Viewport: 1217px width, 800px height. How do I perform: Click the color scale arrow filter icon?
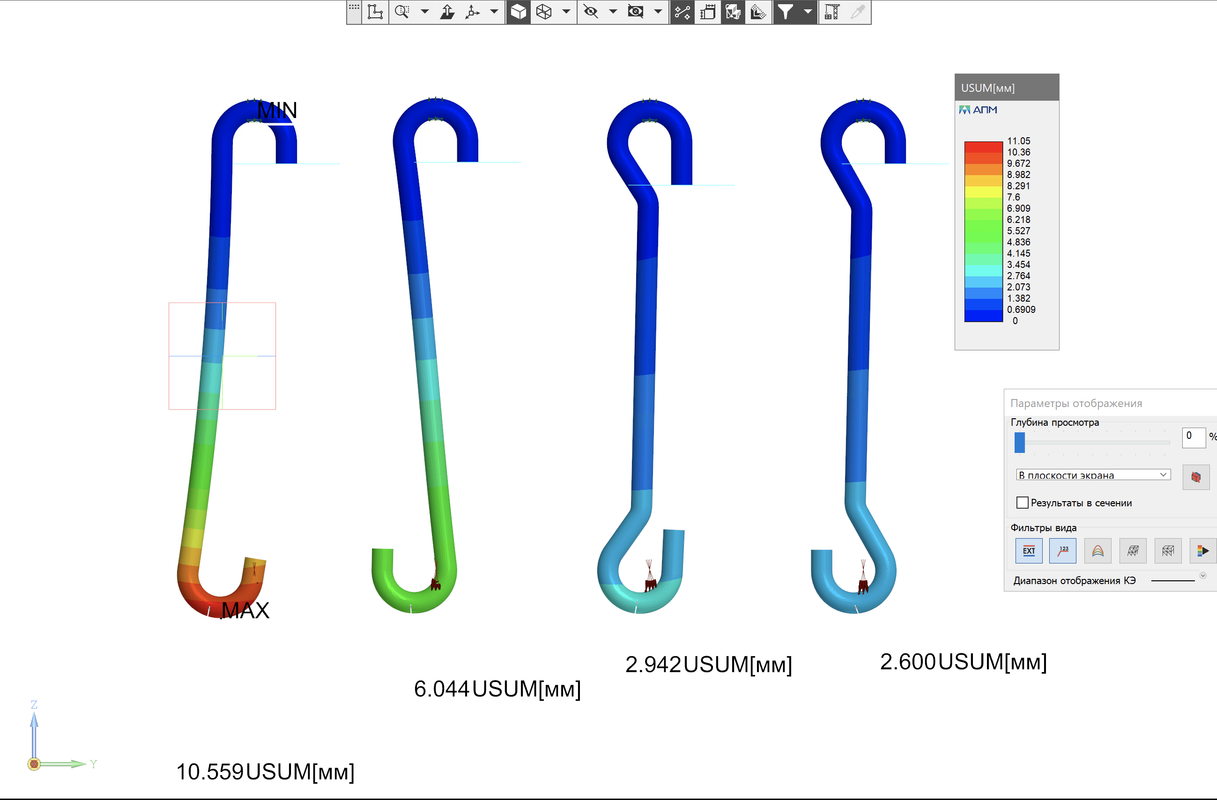coord(1203,550)
